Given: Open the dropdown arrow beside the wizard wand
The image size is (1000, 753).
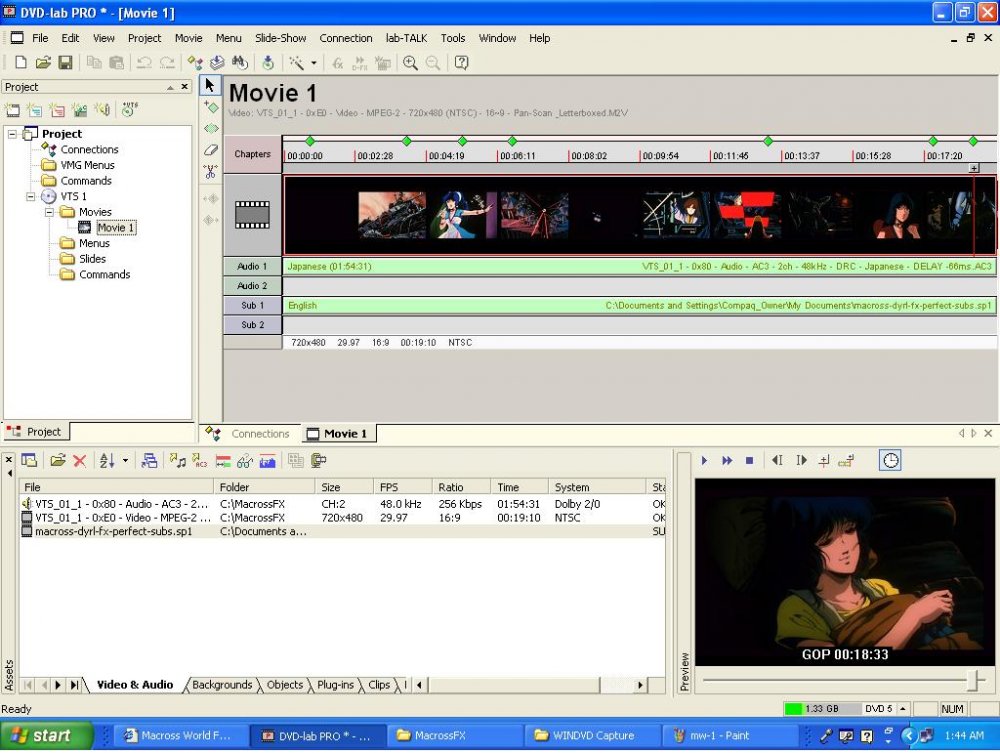Looking at the screenshot, I should 313,63.
